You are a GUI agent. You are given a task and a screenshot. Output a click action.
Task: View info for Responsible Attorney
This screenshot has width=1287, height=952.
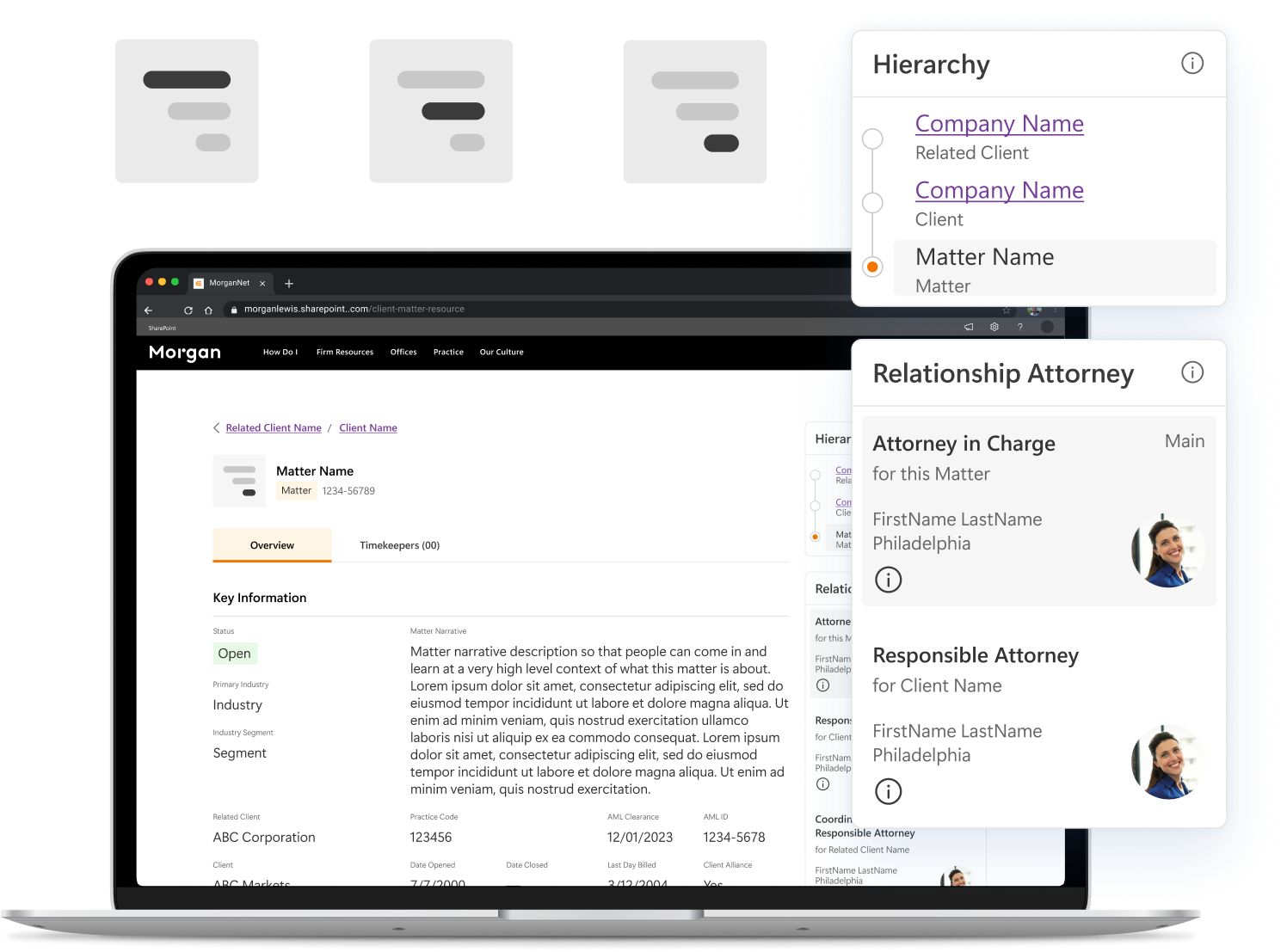[x=888, y=791]
